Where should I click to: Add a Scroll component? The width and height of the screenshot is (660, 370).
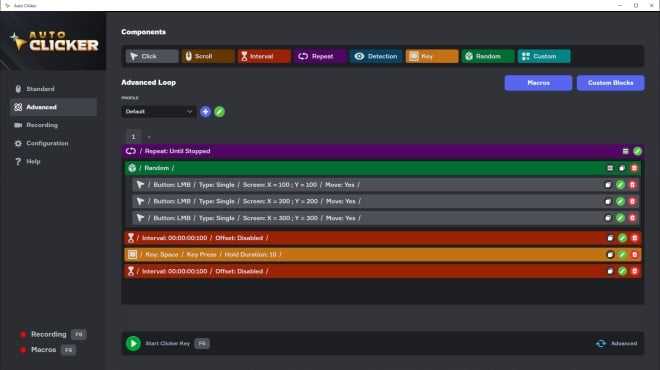[208, 56]
